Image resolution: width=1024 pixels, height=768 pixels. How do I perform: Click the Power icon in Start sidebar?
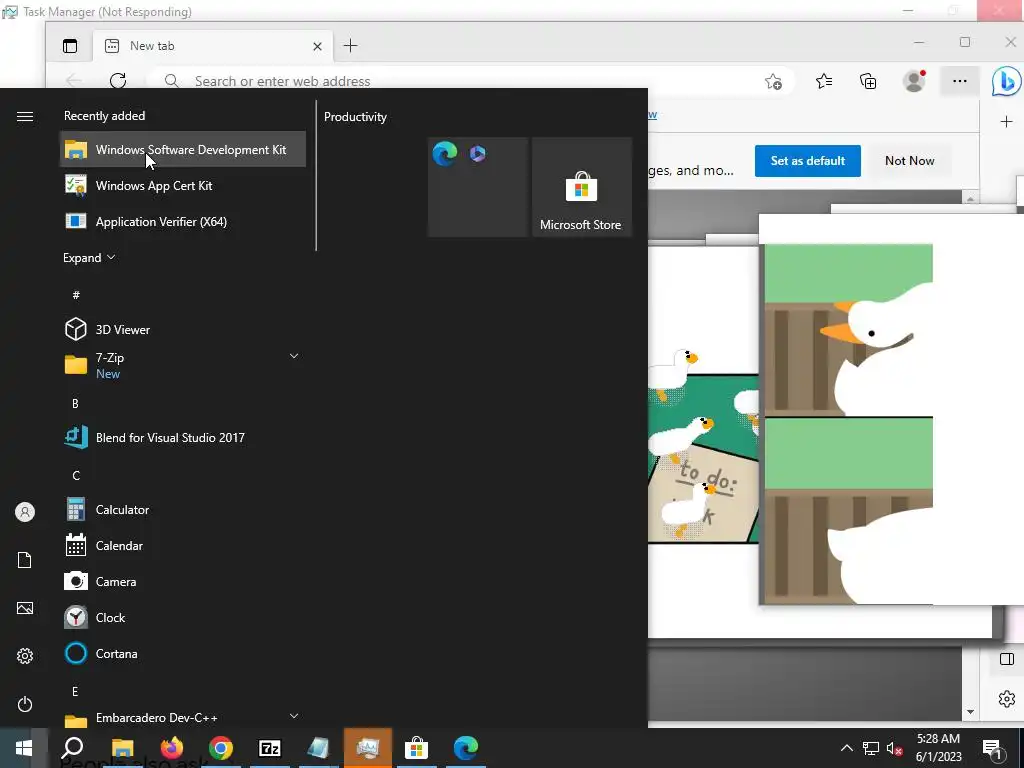[x=25, y=704]
